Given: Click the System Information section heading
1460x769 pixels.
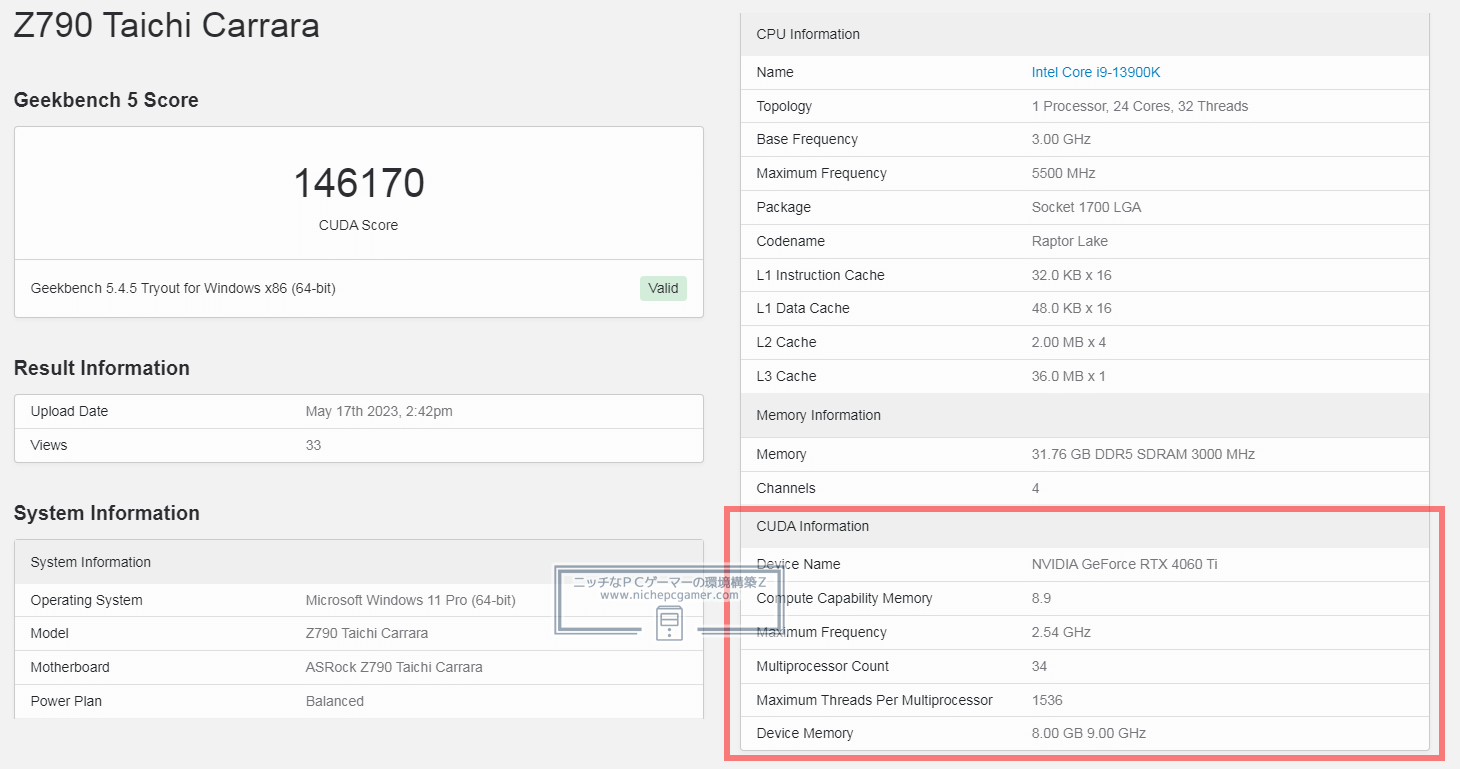Looking at the screenshot, I should point(107,513).
